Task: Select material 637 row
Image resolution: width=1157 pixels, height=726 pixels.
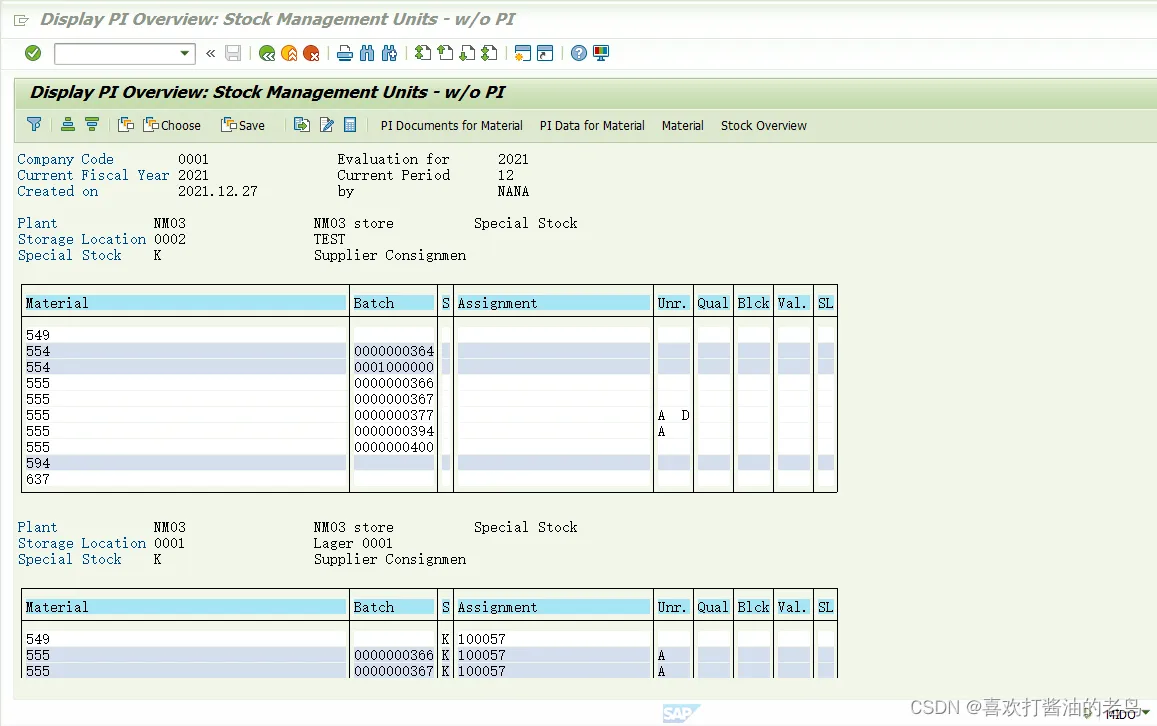Action: [x=429, y=480]
